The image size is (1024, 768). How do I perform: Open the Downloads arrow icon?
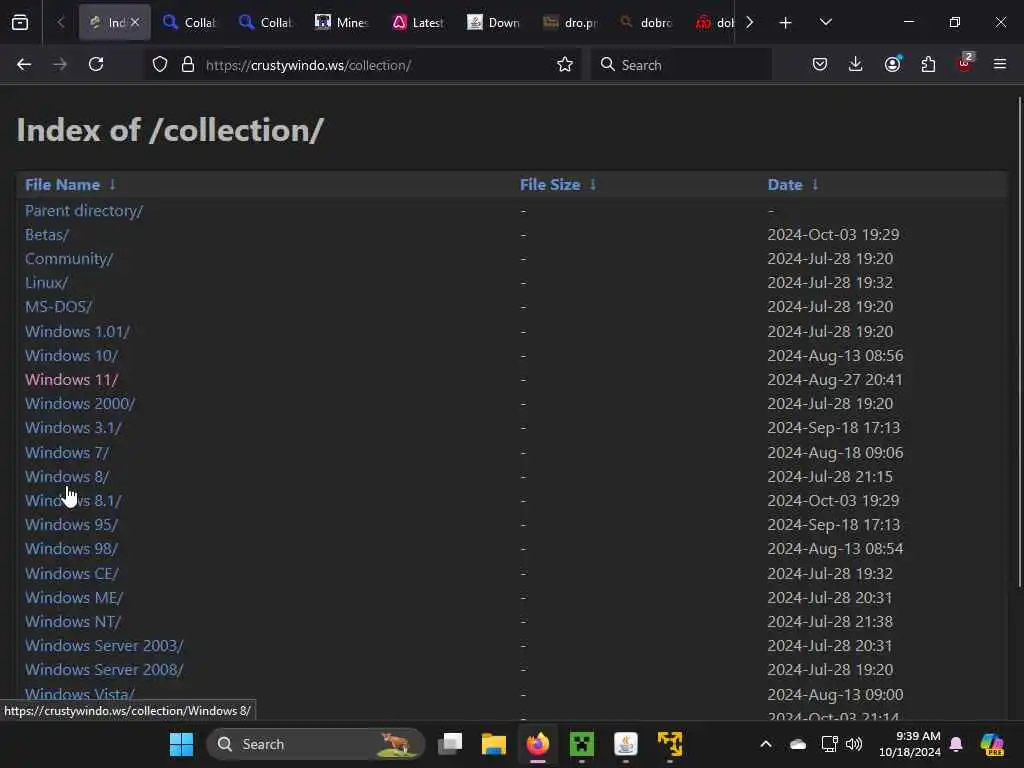(x=856, y=65)
